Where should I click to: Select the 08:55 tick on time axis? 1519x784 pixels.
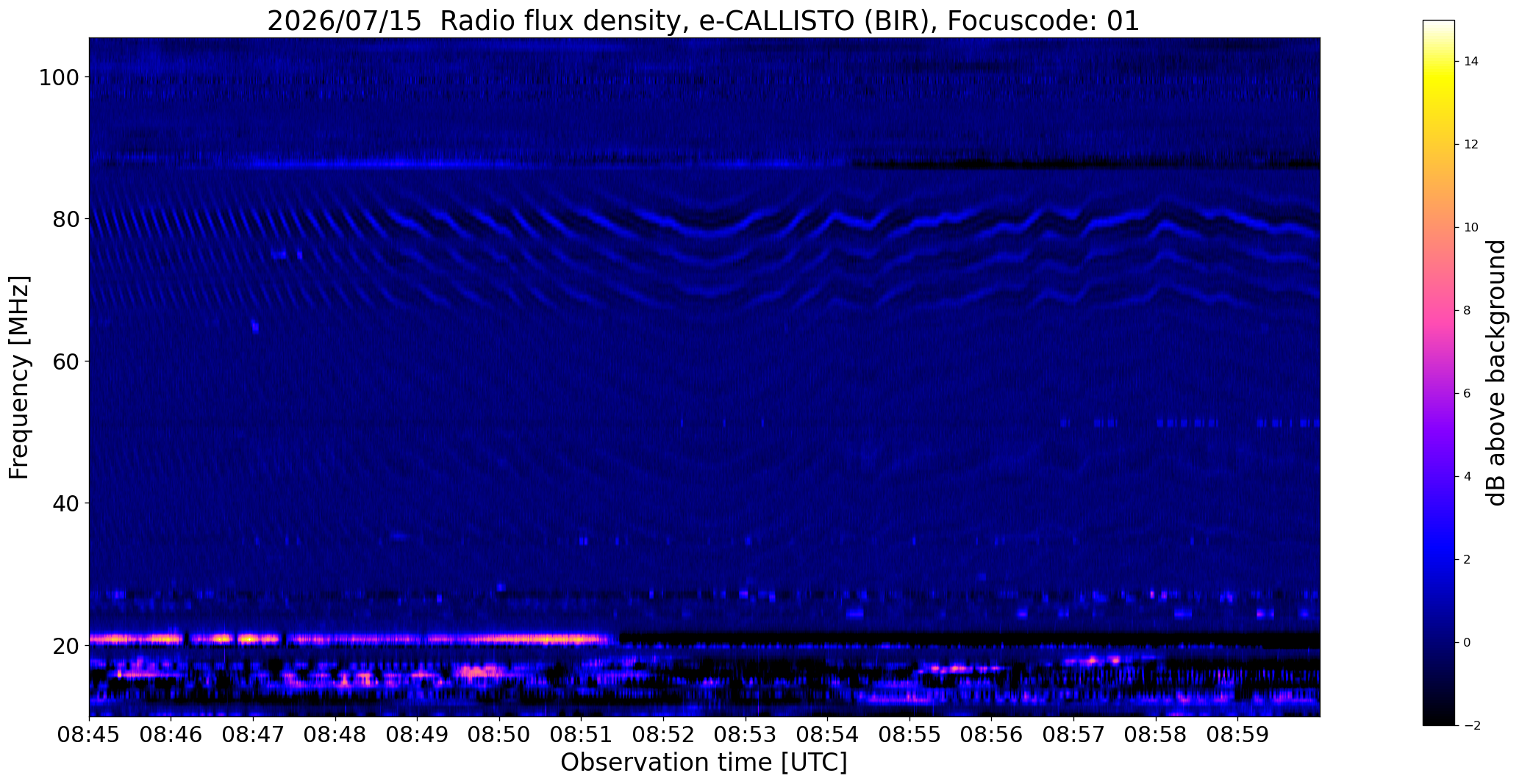[x=909, y=736]
